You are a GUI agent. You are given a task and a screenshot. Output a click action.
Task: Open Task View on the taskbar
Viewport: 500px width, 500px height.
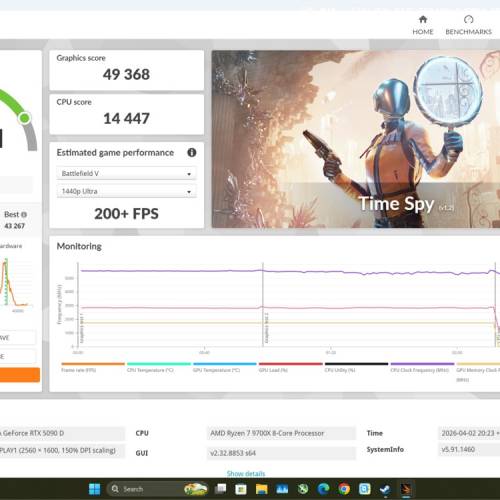[x=220, y=489]
